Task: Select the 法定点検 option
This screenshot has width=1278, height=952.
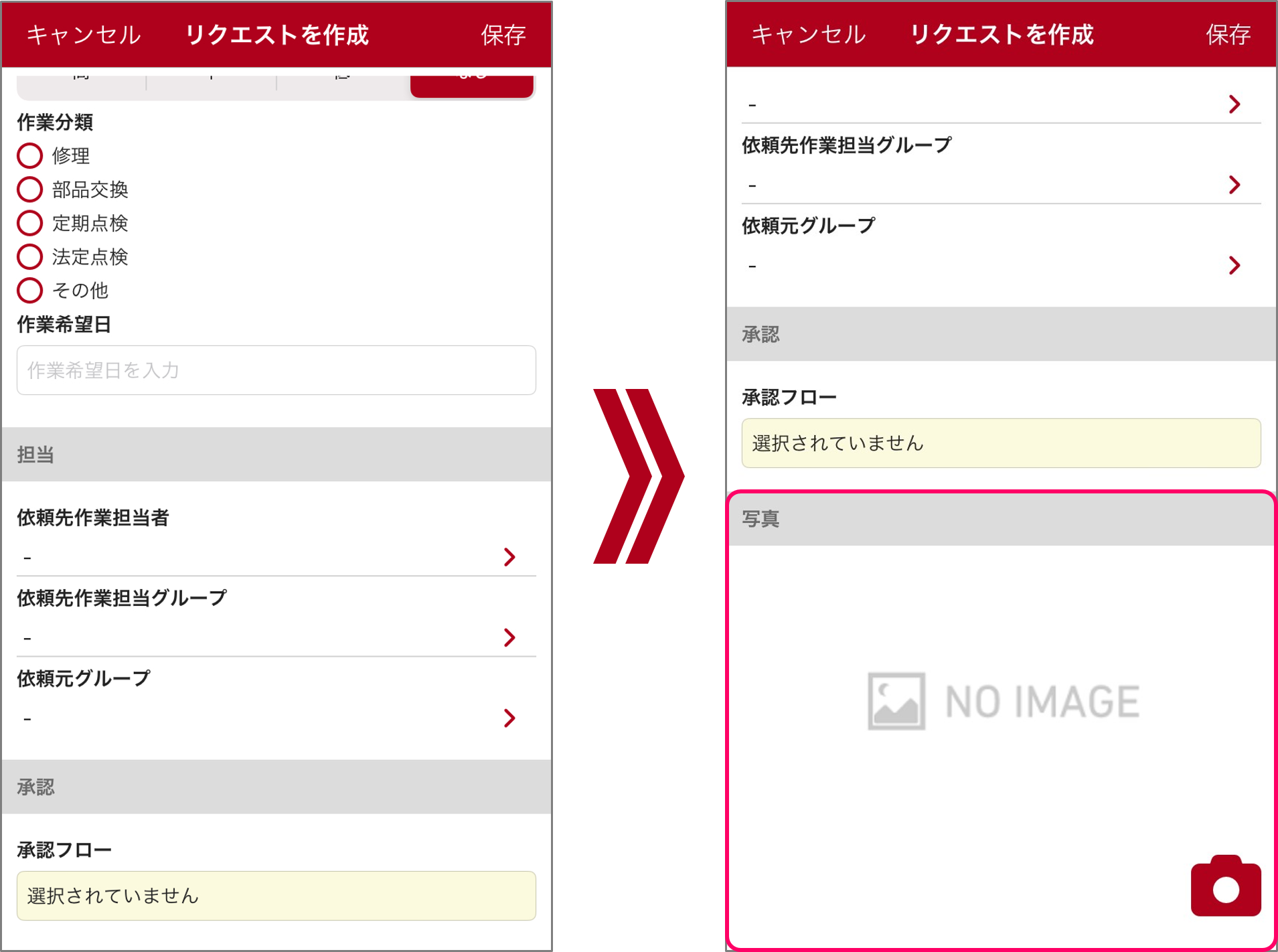Action: pos(29,256)
